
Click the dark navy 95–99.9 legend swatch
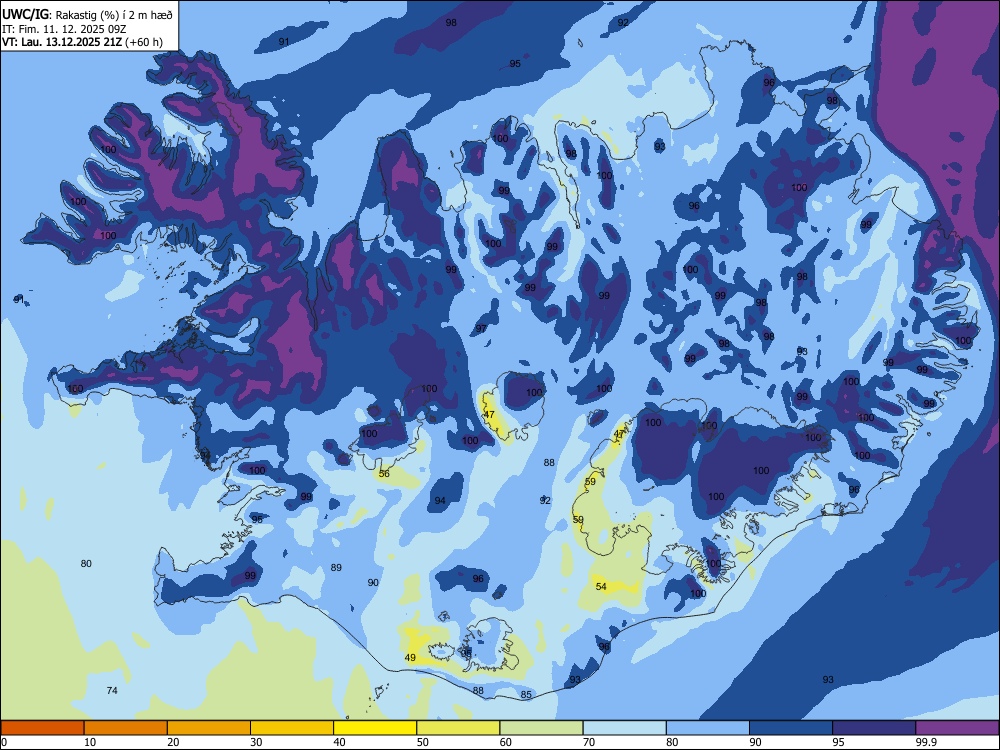tap(874, 728)
